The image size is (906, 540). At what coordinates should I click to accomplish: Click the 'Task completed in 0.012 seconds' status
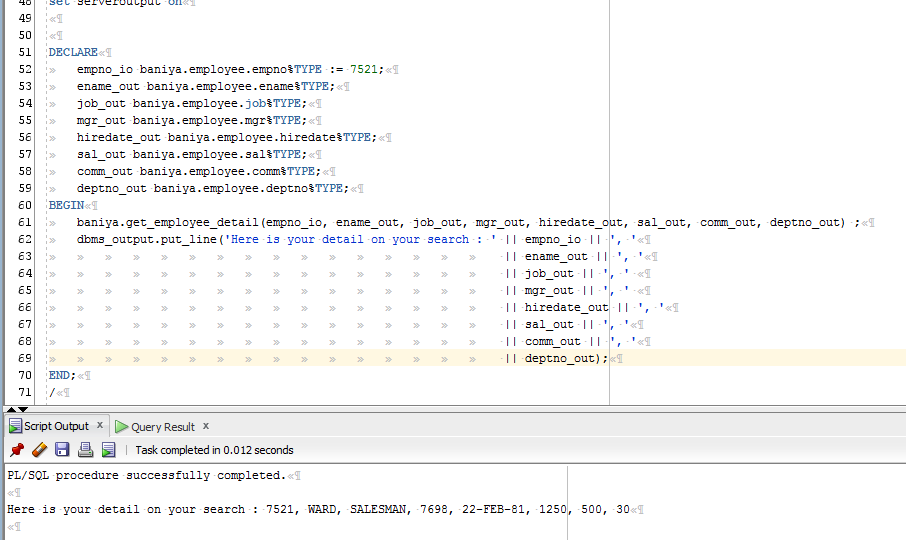(214, 450)
